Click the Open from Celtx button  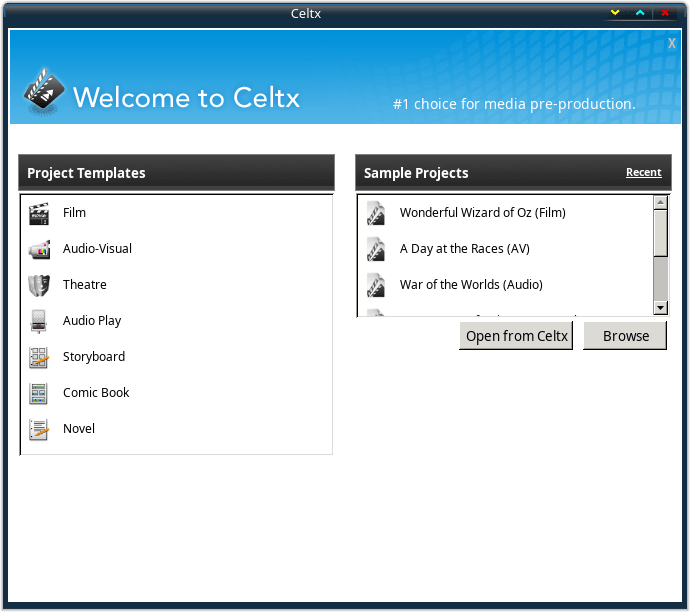coord(516,336)
